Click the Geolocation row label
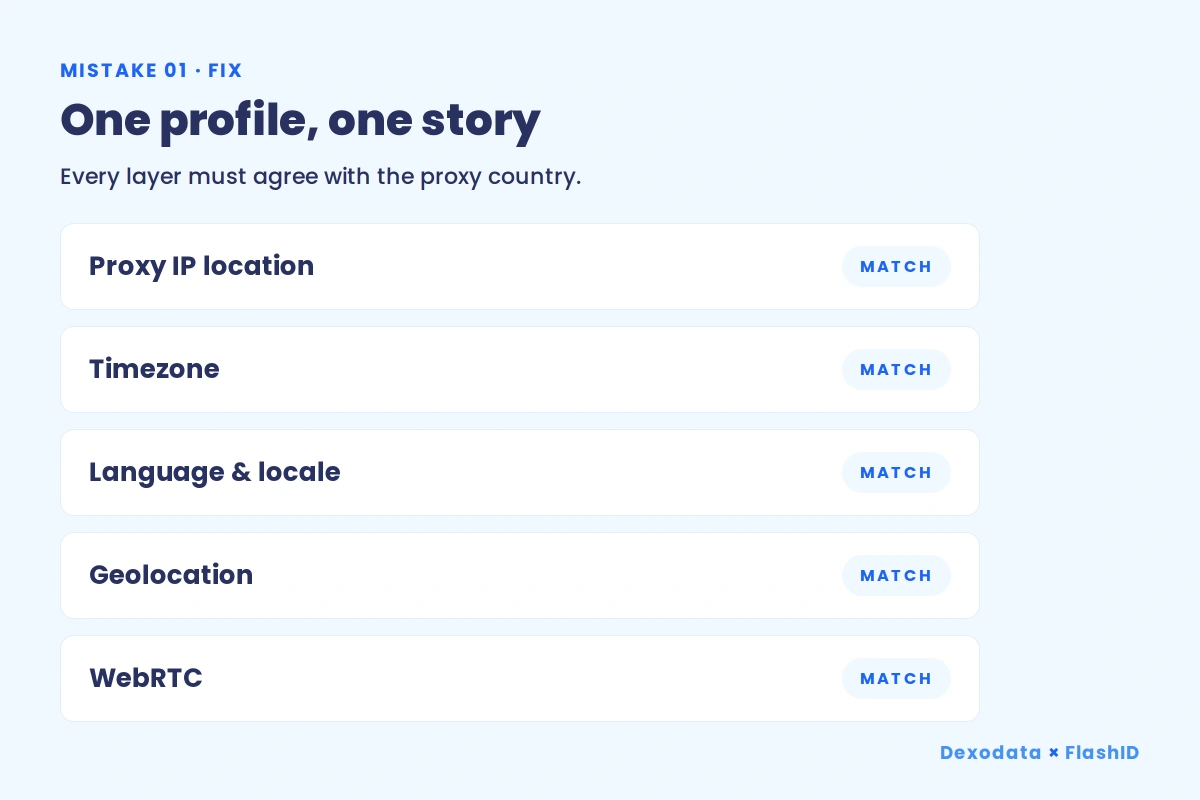Image resolution: width=1200 pixels, height=800 pixels. [171, 575]
